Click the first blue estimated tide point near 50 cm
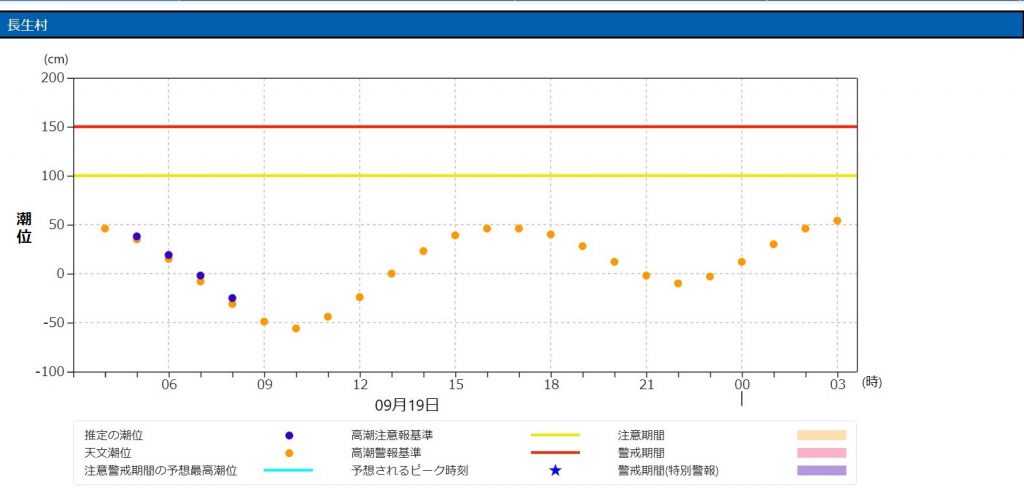Image resolution: width=1024 pixels, height=493 pixels. tap(136, 236)
